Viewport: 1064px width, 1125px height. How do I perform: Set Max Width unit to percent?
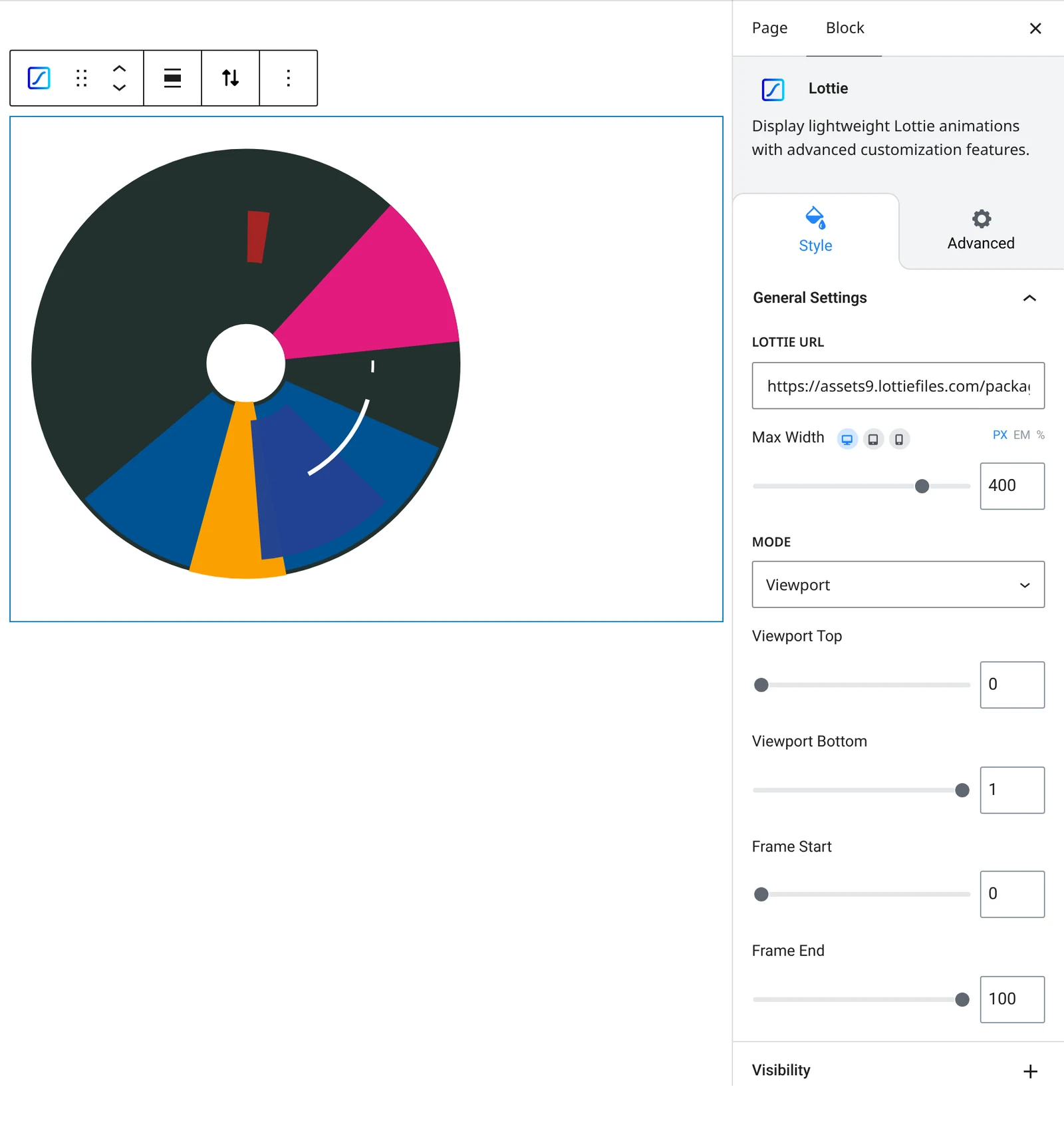click(x=1041, y=435)
